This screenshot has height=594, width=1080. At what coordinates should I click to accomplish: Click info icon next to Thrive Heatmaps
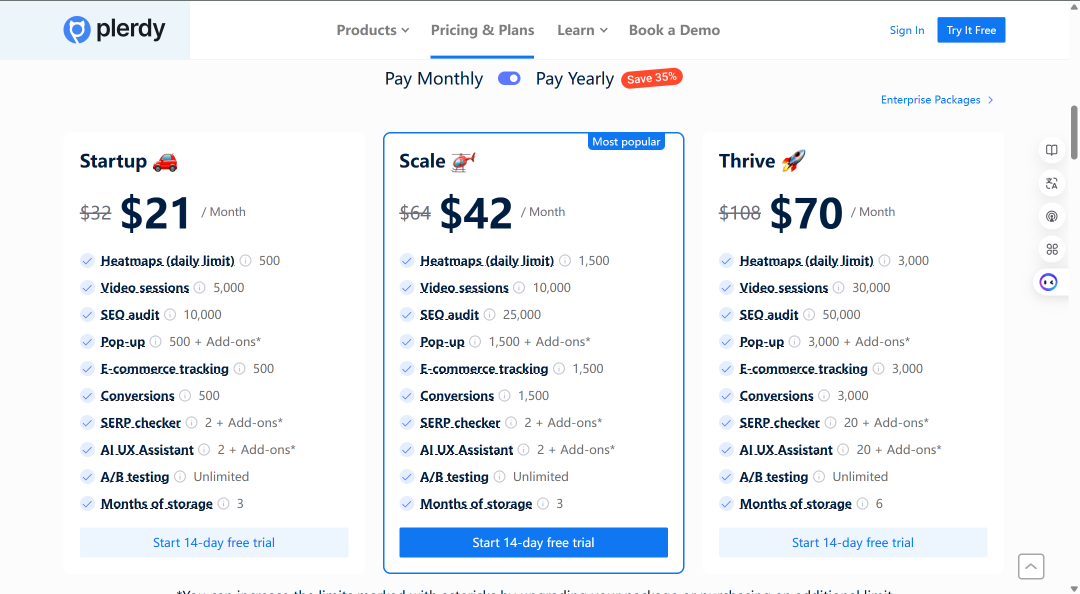pyautogui.click(x=884, y=260)
